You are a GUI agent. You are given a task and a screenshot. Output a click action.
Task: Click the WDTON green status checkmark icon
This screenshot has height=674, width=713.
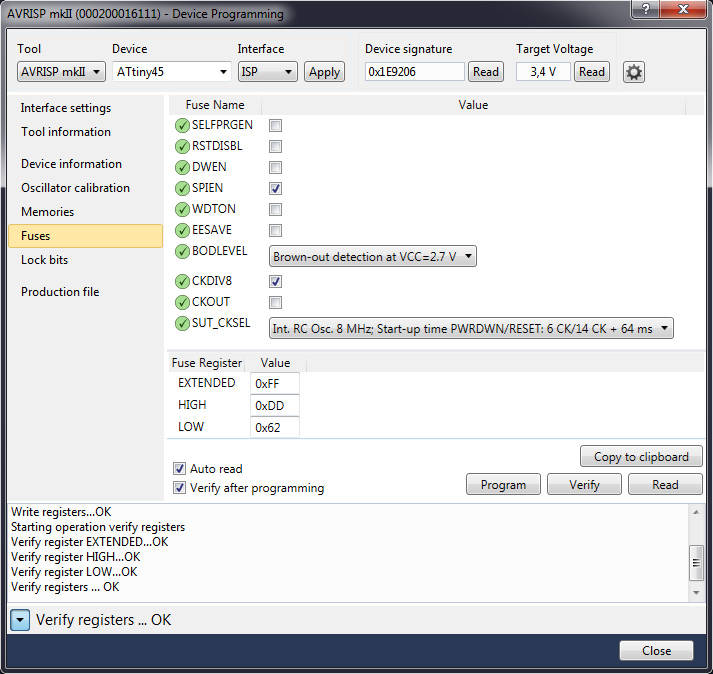click(182, 209)
